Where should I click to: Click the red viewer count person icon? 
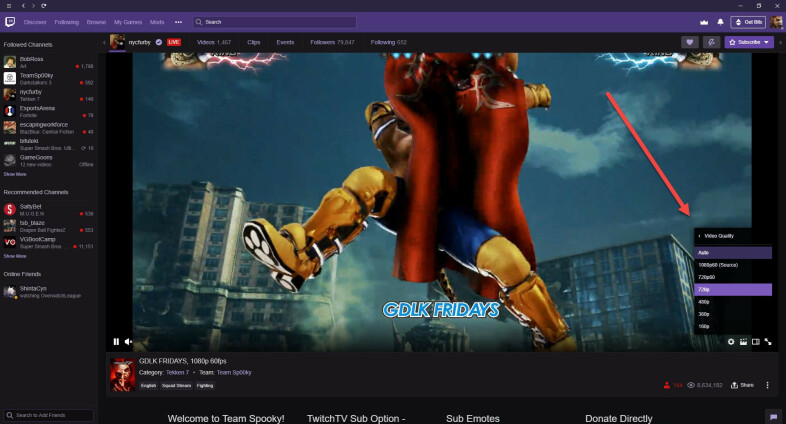[x=667, y=385]
